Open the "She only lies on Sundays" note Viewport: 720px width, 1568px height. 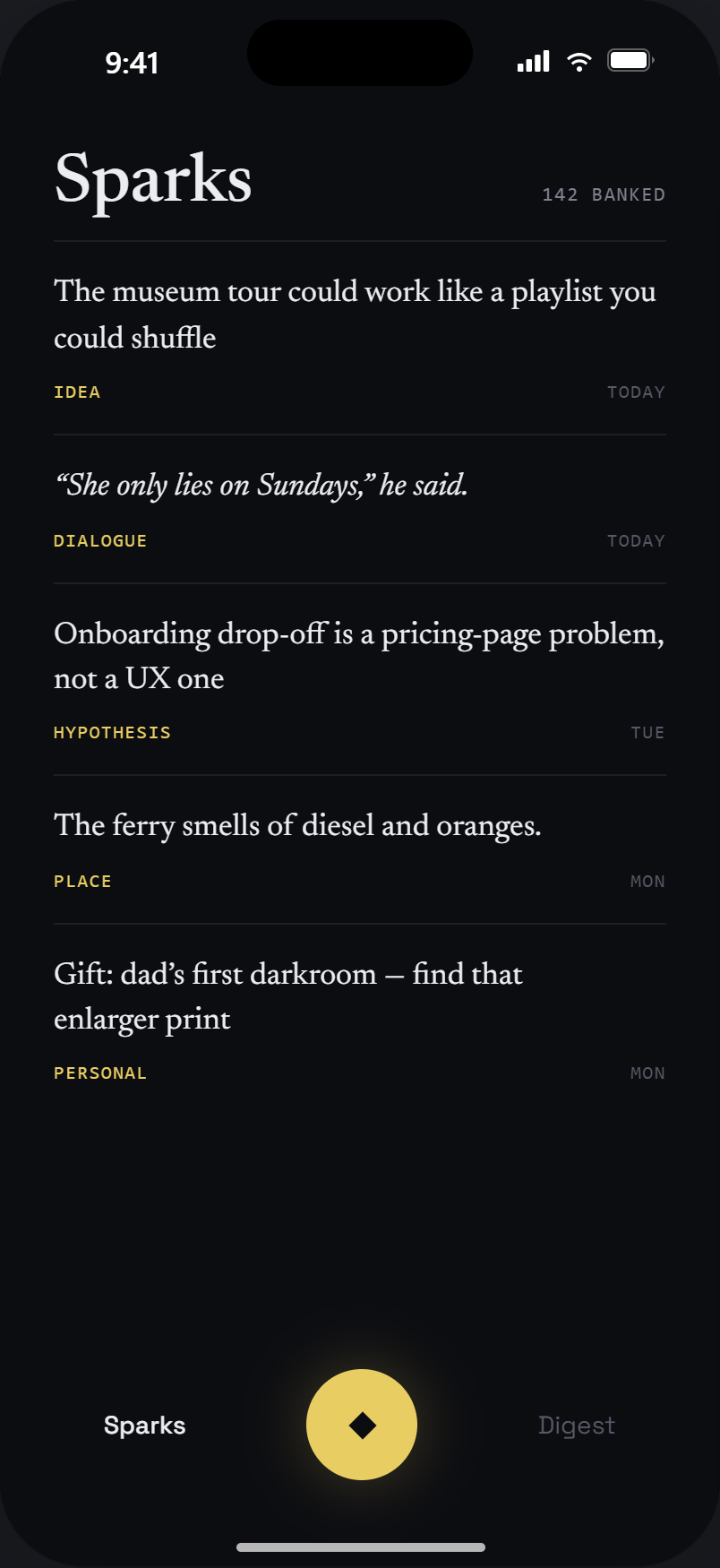click(360, 509)
